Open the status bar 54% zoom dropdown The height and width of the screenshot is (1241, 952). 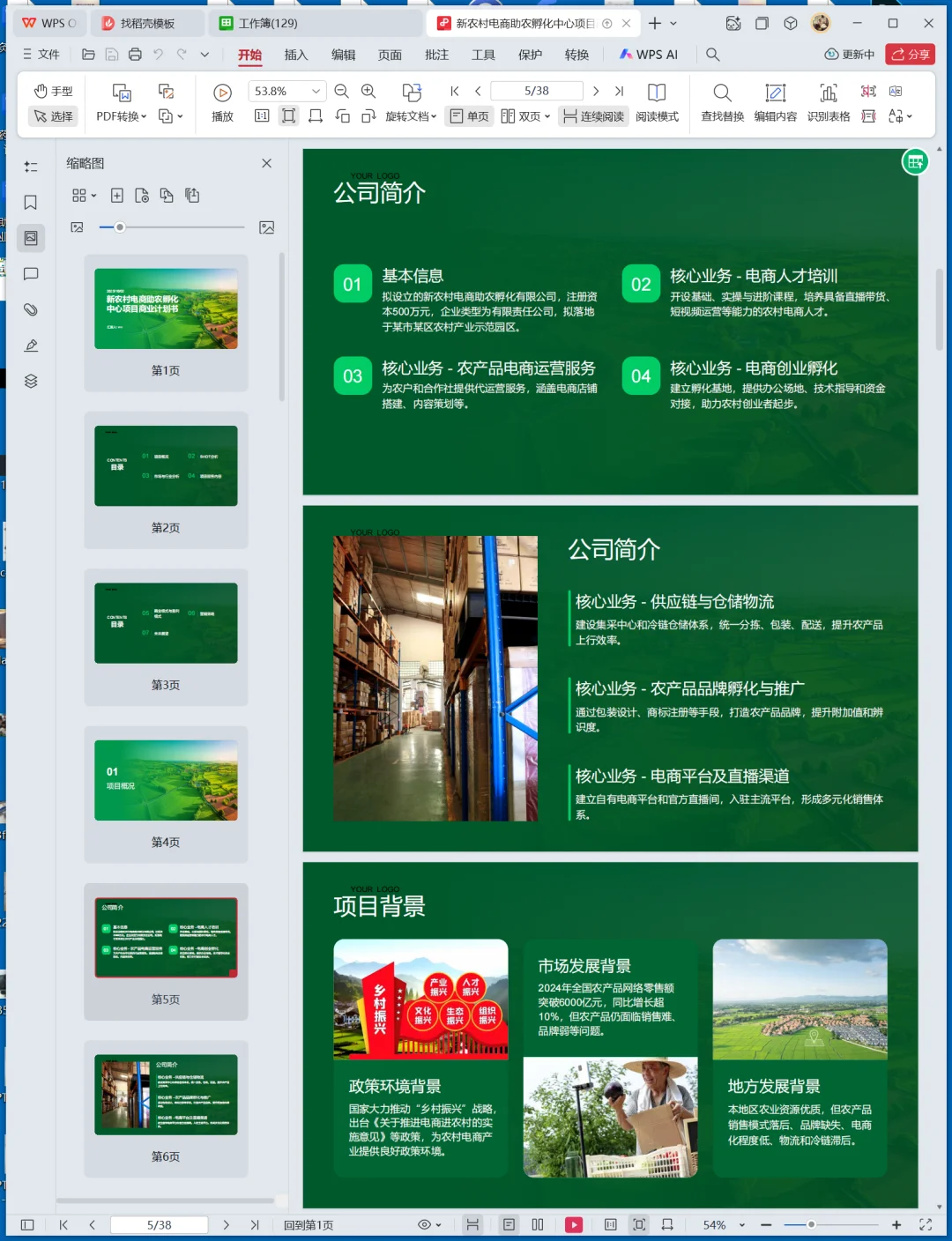[x=724, y=1225]
